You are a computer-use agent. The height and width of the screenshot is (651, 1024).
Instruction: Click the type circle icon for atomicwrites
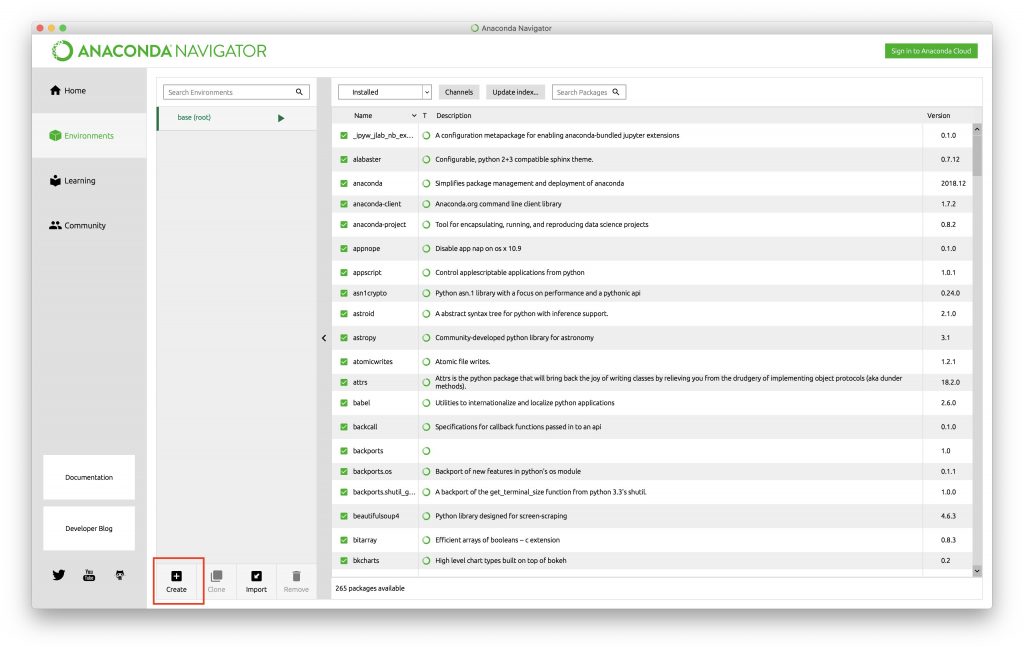coord(426,361)
